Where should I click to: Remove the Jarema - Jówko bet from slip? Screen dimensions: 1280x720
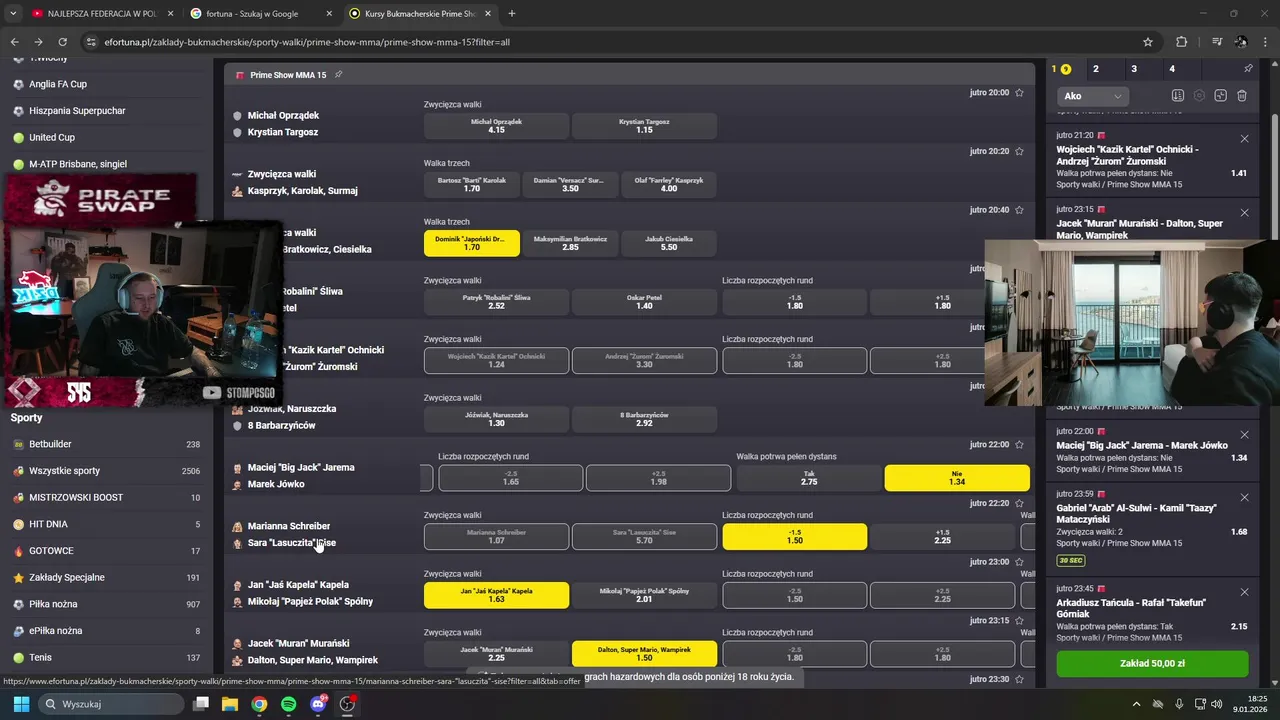click(1244, 435)
